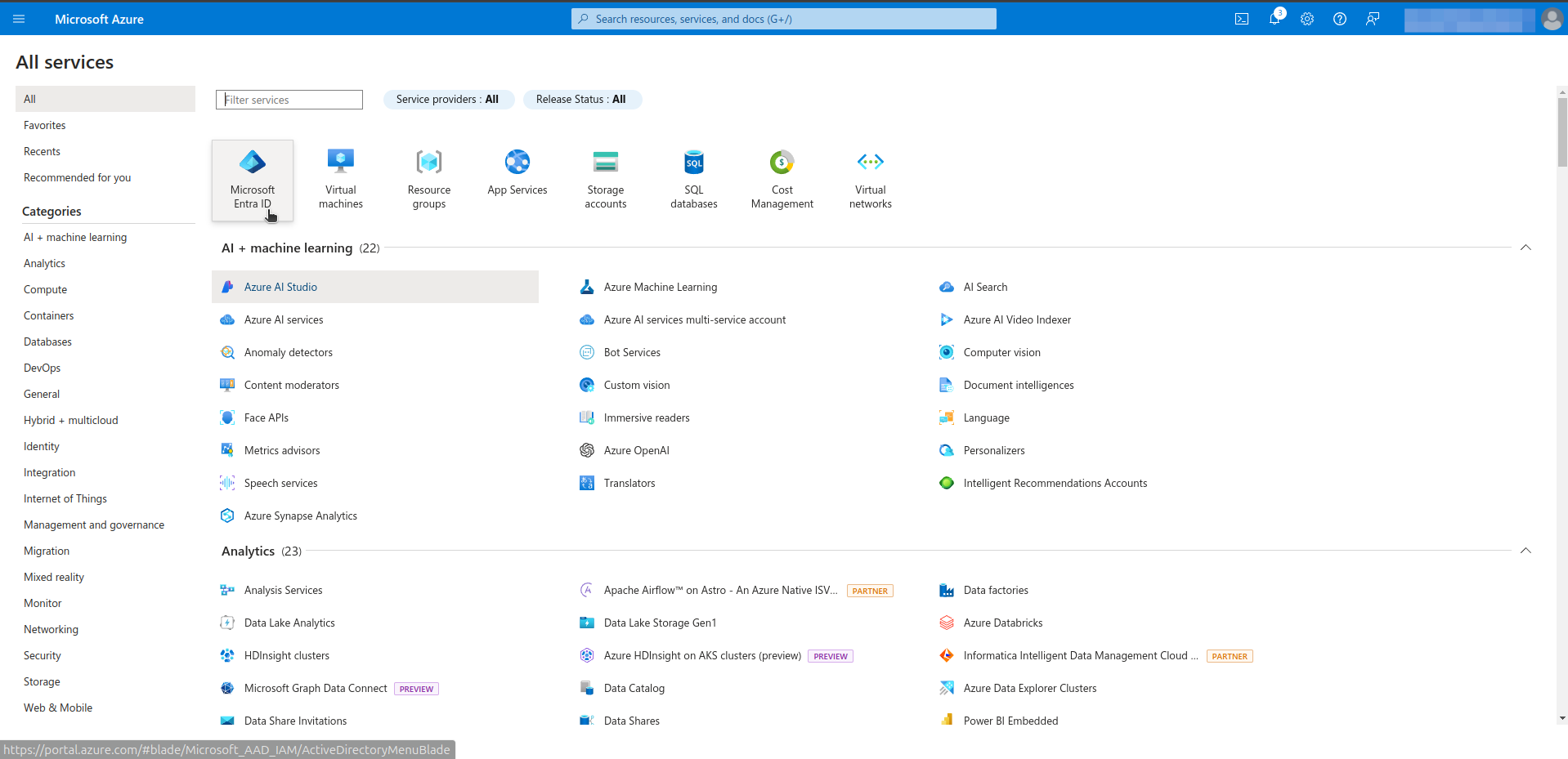Open the SQL databases tile
Image resolution: width=1568 pixels, height=759 pixels.
[x=694, y=181]
